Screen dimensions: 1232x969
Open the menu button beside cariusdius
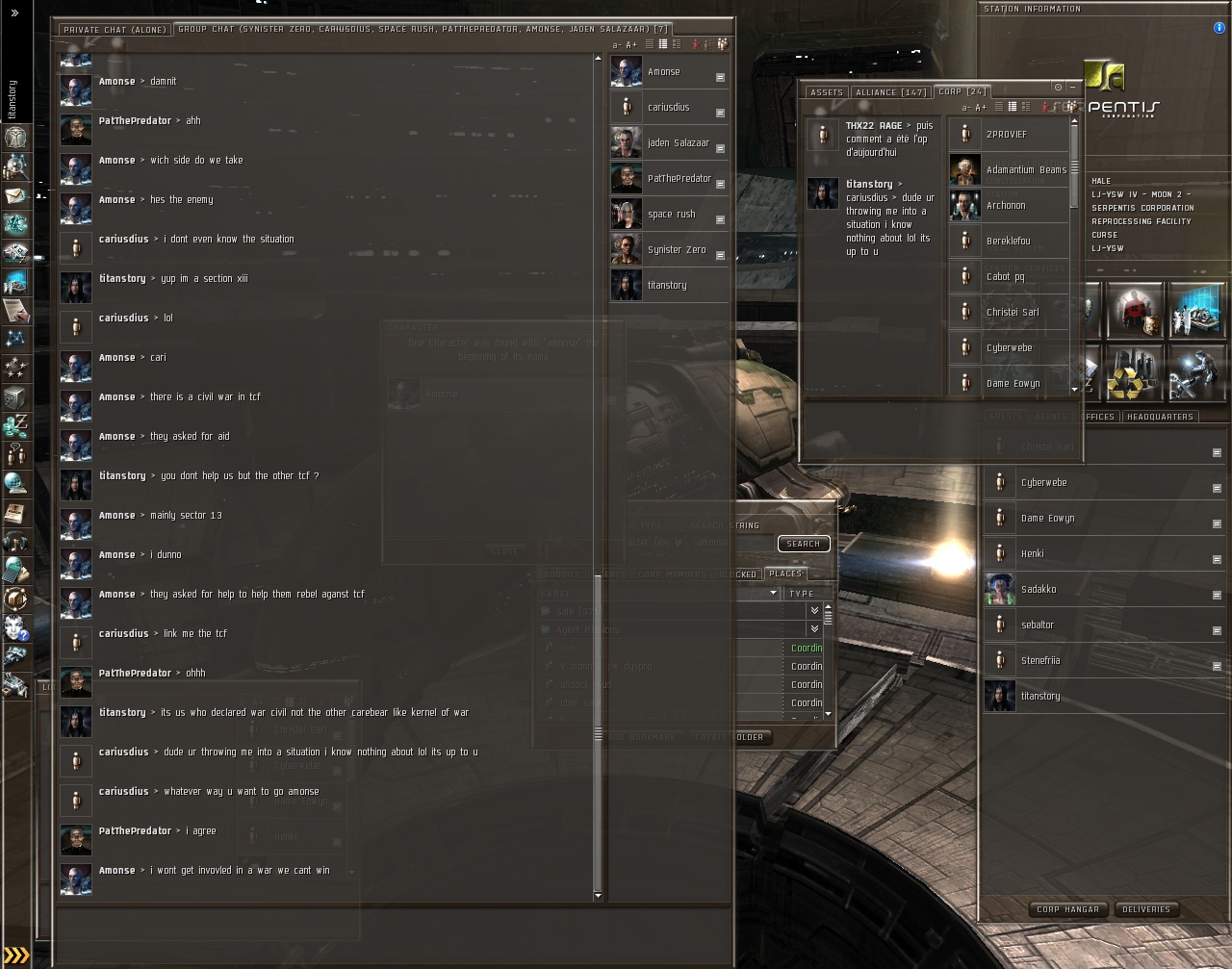[x=720, y=113]
